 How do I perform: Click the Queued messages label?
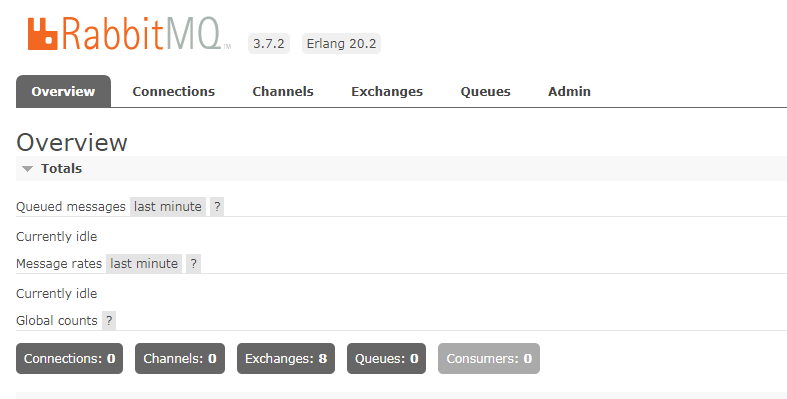[71, 207]
